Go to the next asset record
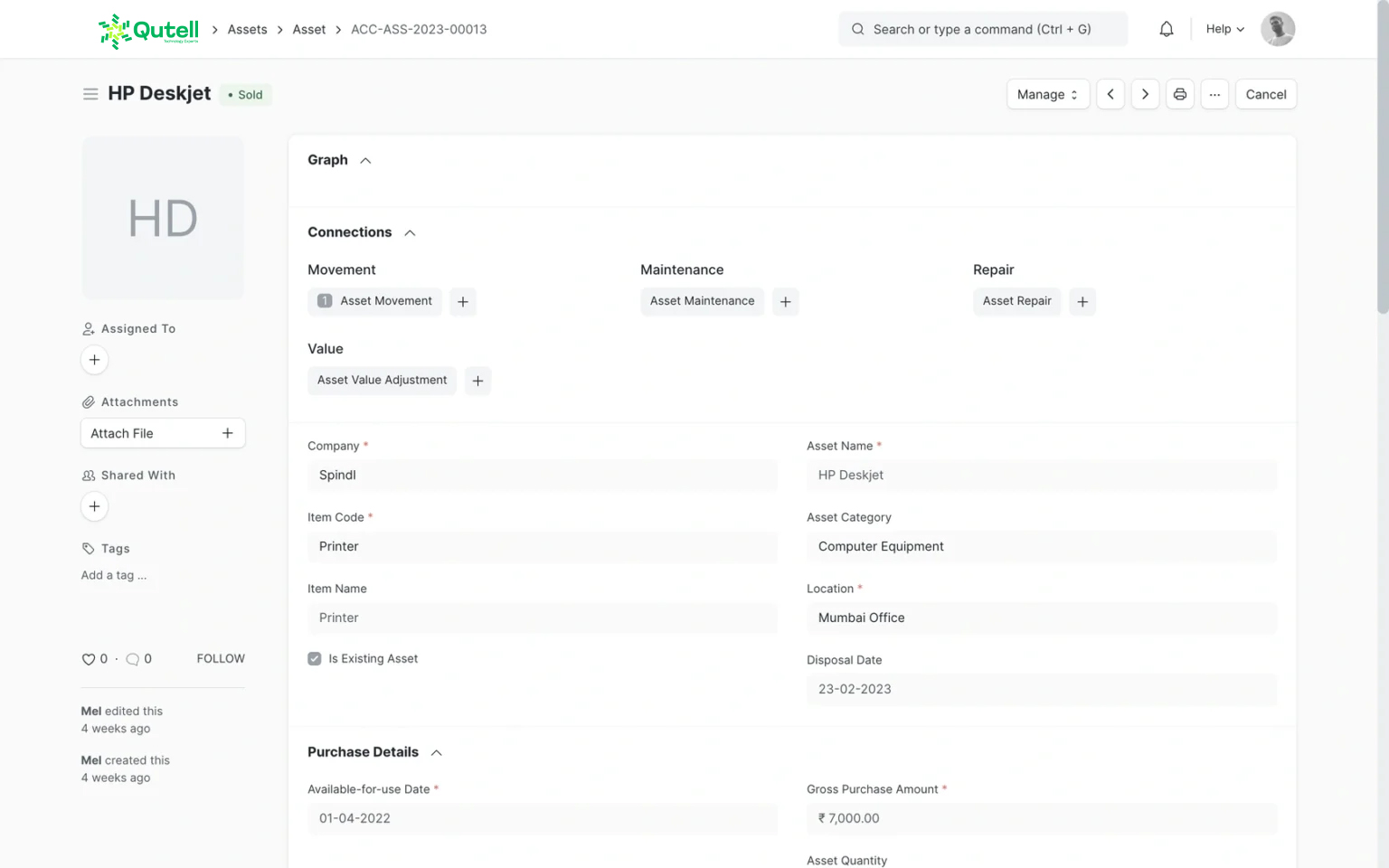Image resolution: width=1389 pixels, height=868 pixels. pos(1145,94)
